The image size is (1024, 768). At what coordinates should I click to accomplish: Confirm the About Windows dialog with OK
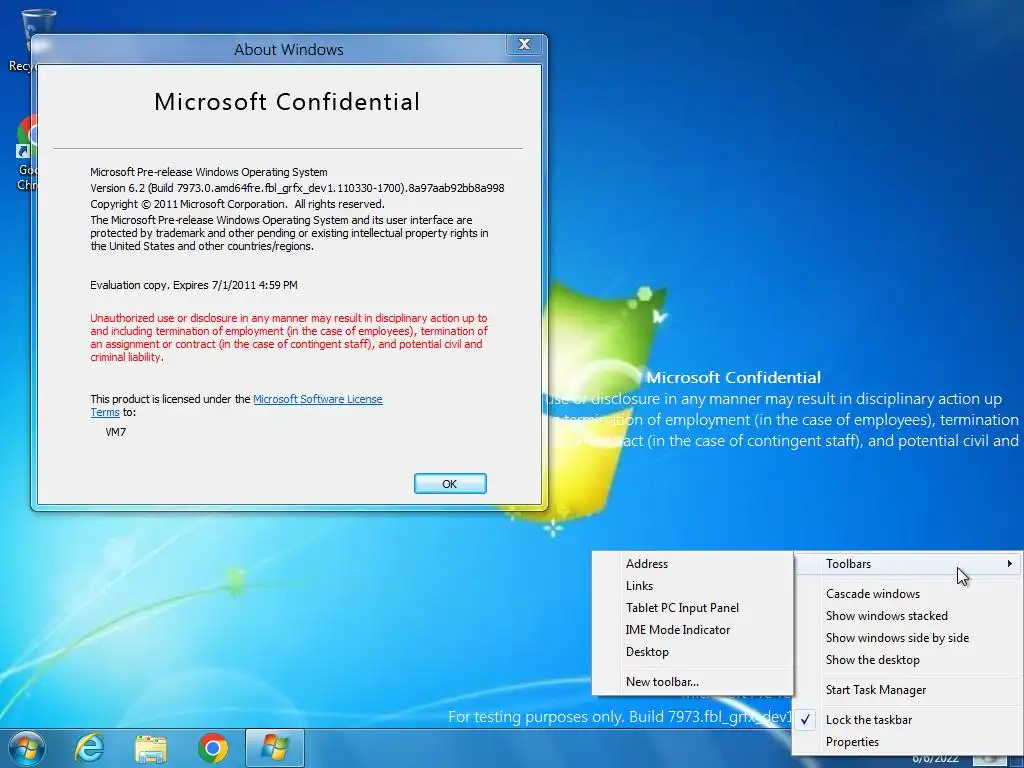coord(450,484)
